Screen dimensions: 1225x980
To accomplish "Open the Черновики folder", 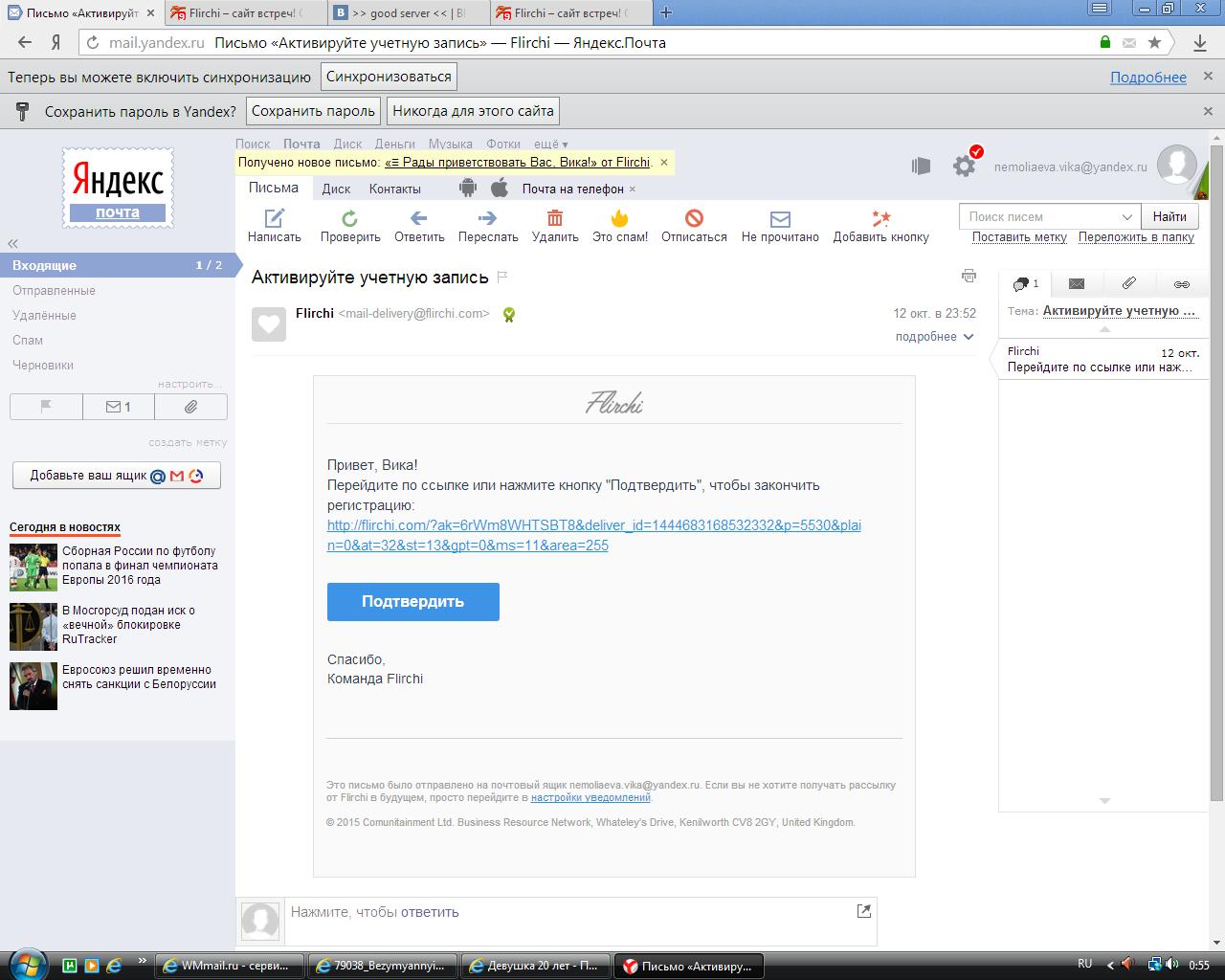I will [43, 365].
